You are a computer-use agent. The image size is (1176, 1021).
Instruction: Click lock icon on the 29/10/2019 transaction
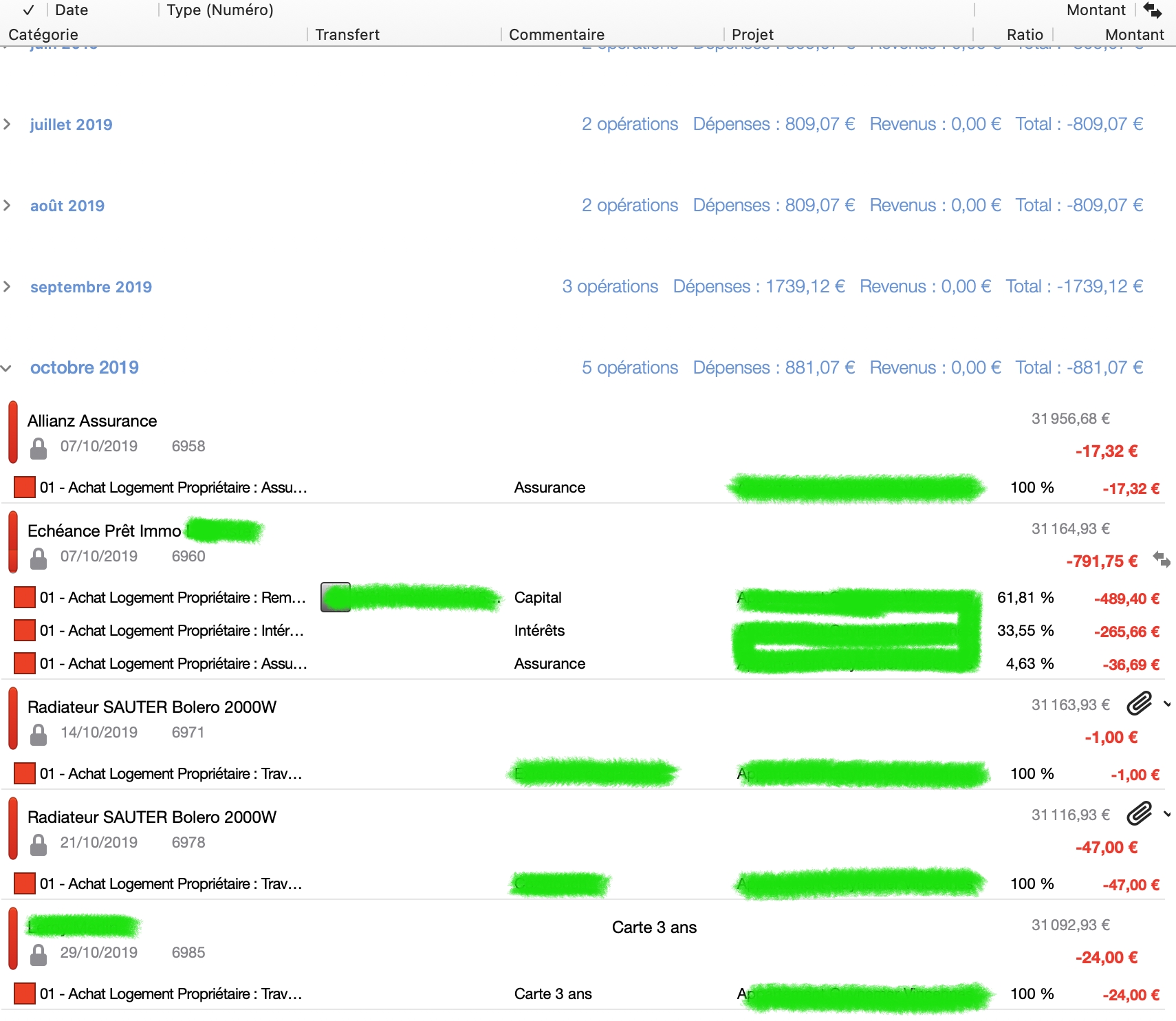click(x=39, y=954)
